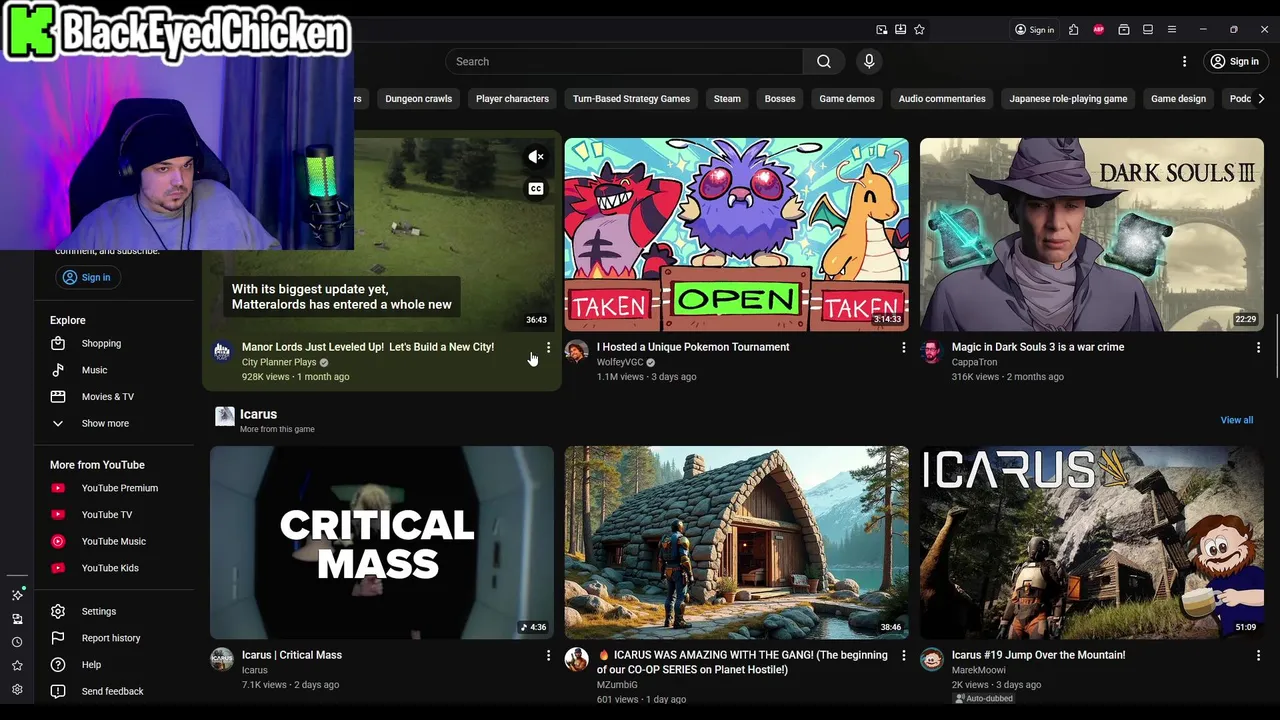Select the Game demos chip

pyautogui.click(x=847, y=98)
